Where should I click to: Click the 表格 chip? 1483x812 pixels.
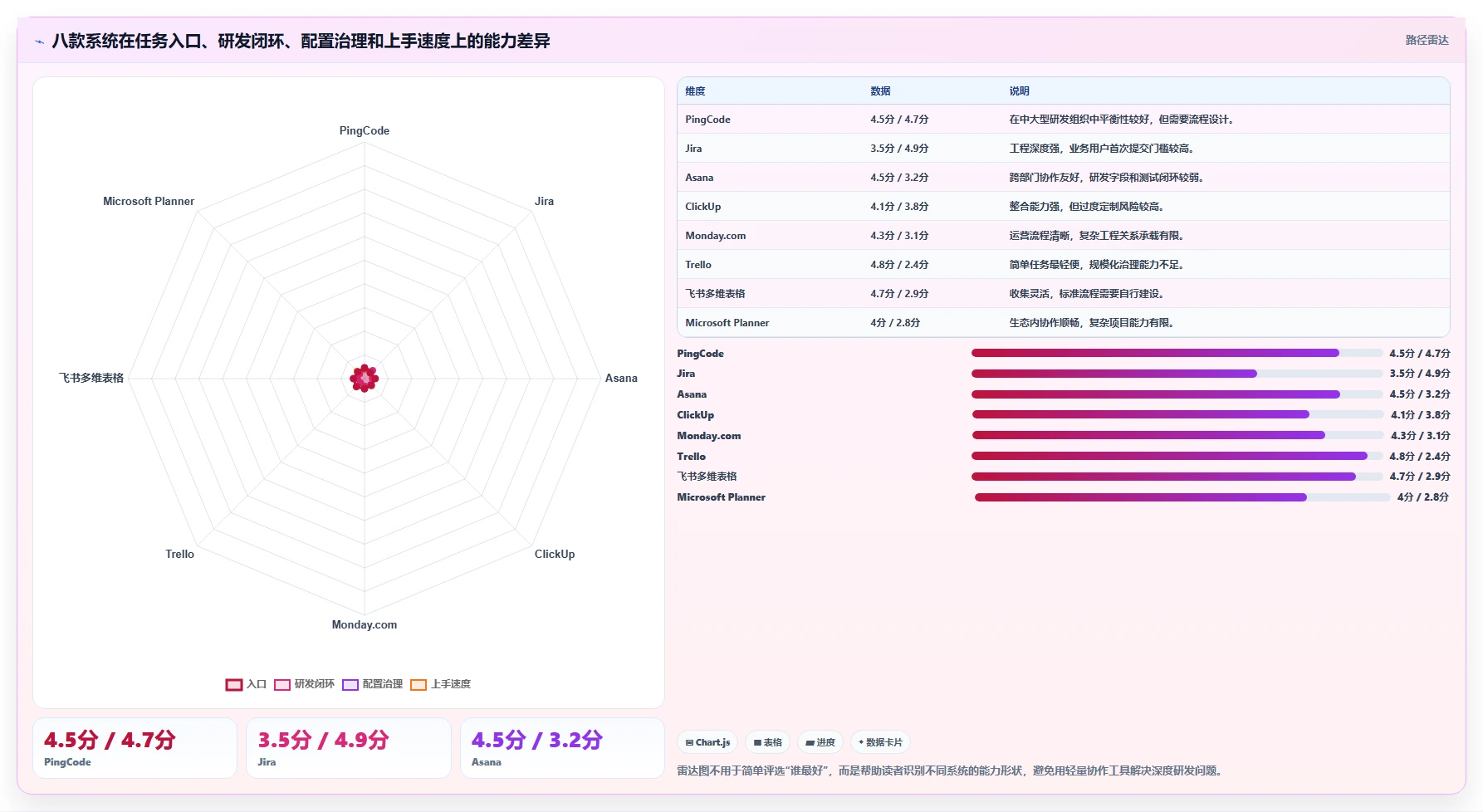tap(767, 742)
